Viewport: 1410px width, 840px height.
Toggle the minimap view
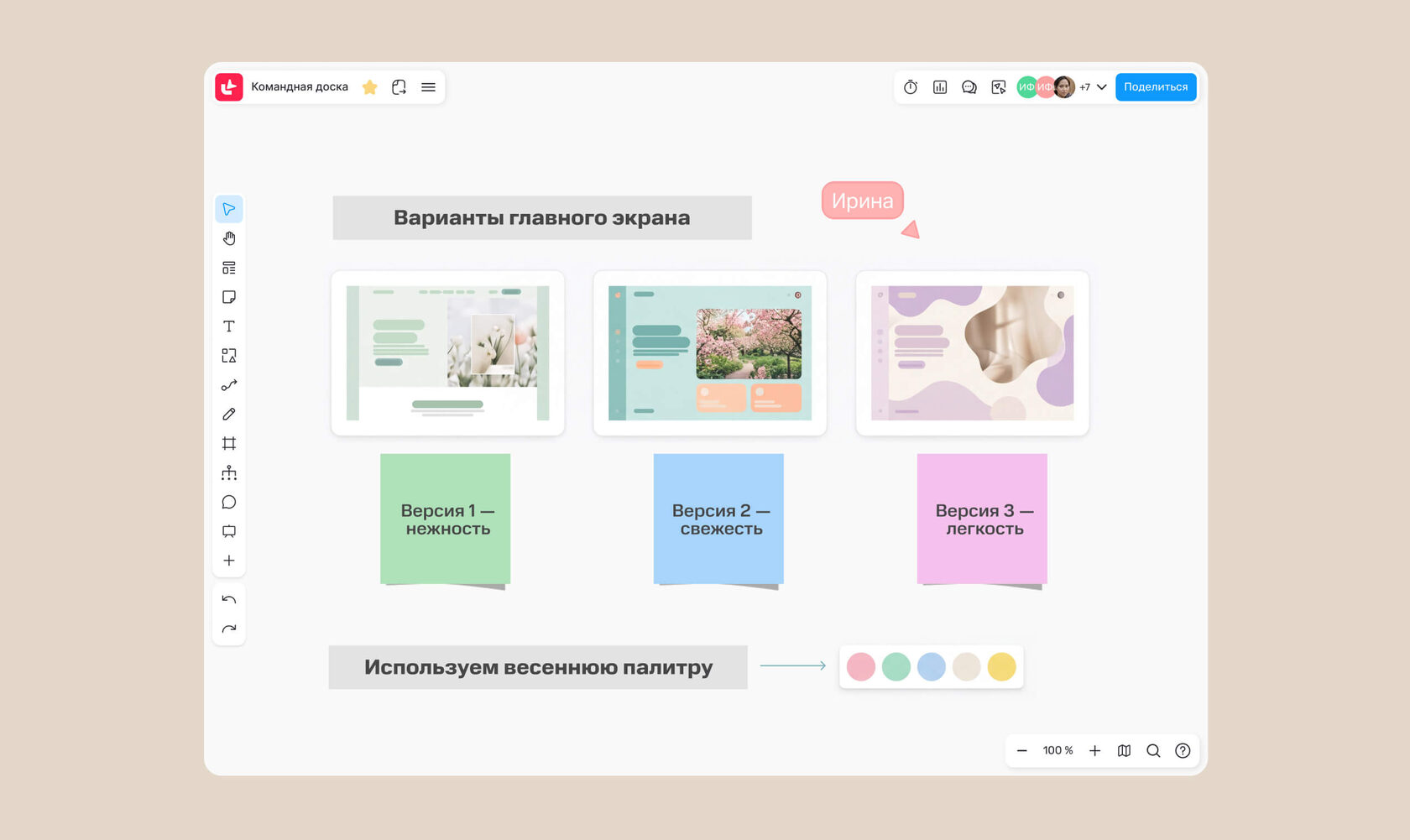tap(1124, 751)
